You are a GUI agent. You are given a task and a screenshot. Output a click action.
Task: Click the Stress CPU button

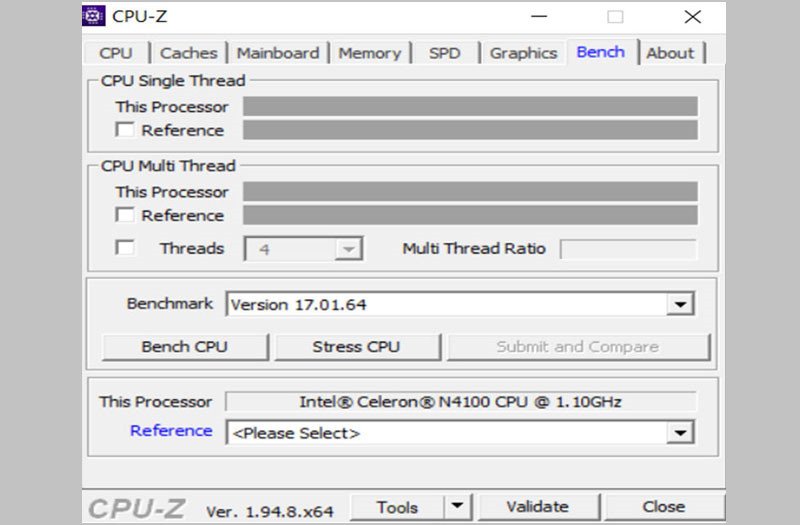coord(357,347)
